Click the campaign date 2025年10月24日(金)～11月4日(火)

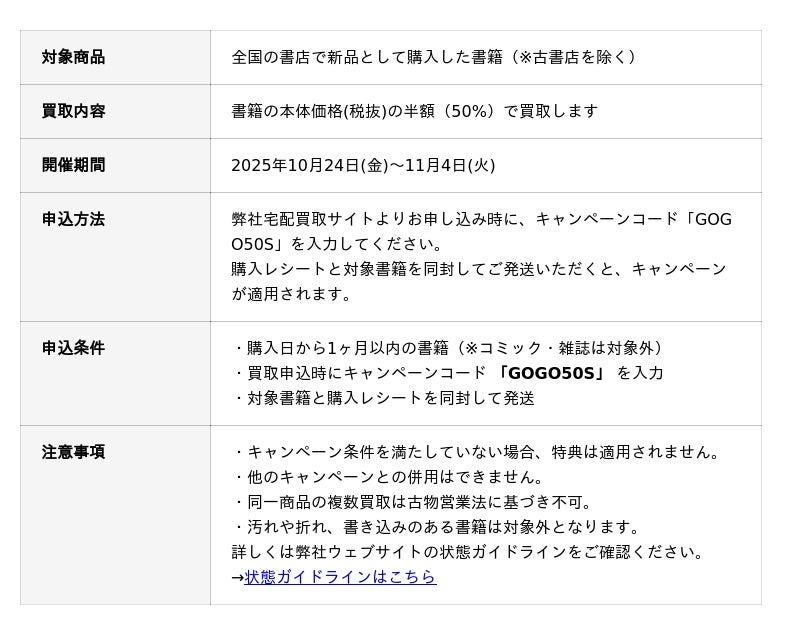[363, 165]
